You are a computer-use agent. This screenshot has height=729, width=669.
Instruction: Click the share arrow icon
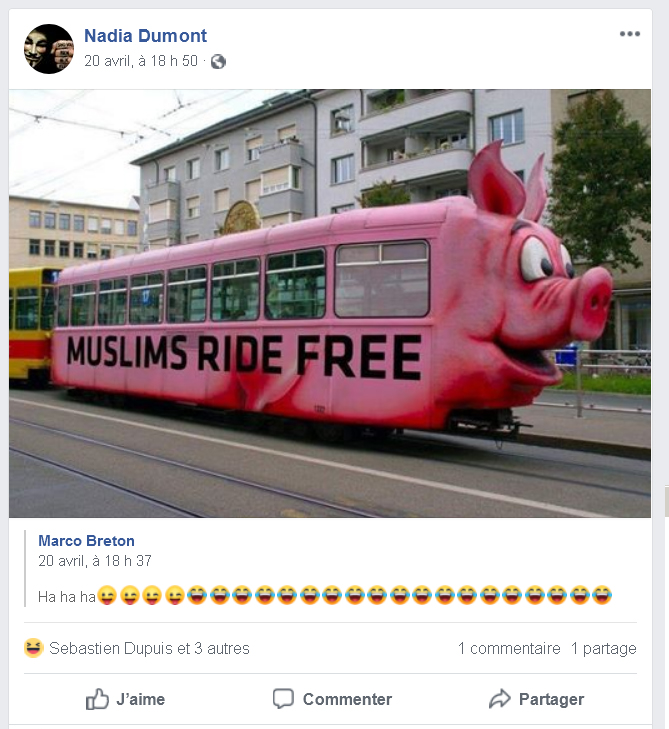pyautogui.click(x=500, y=699)
